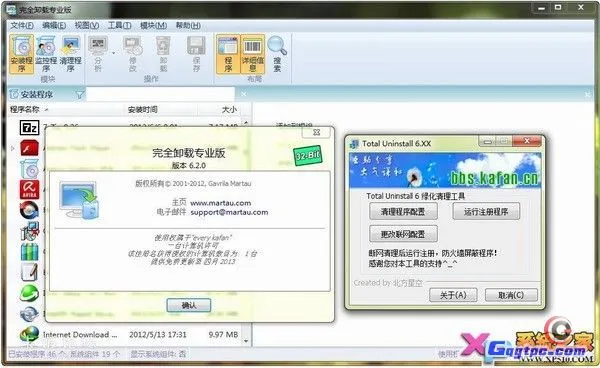Viewport: 600px width, 368px height.
Task: Click the 9.97 MB size cell
Action: [223, 335]
